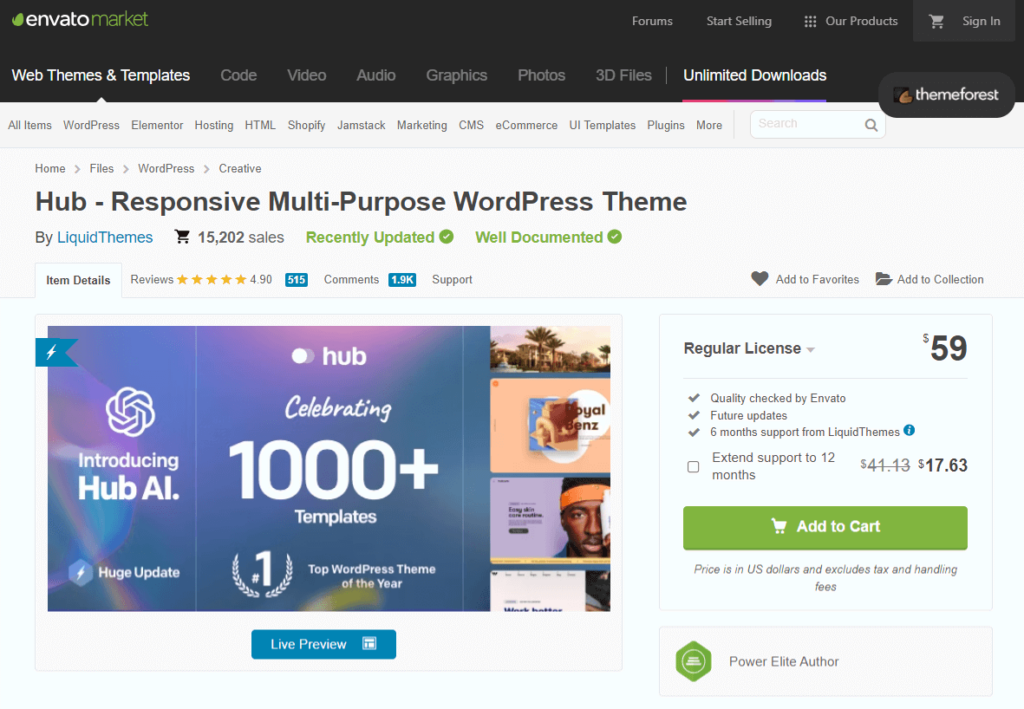
Task: Select the eCommerce category
Action: click(526, 125)
